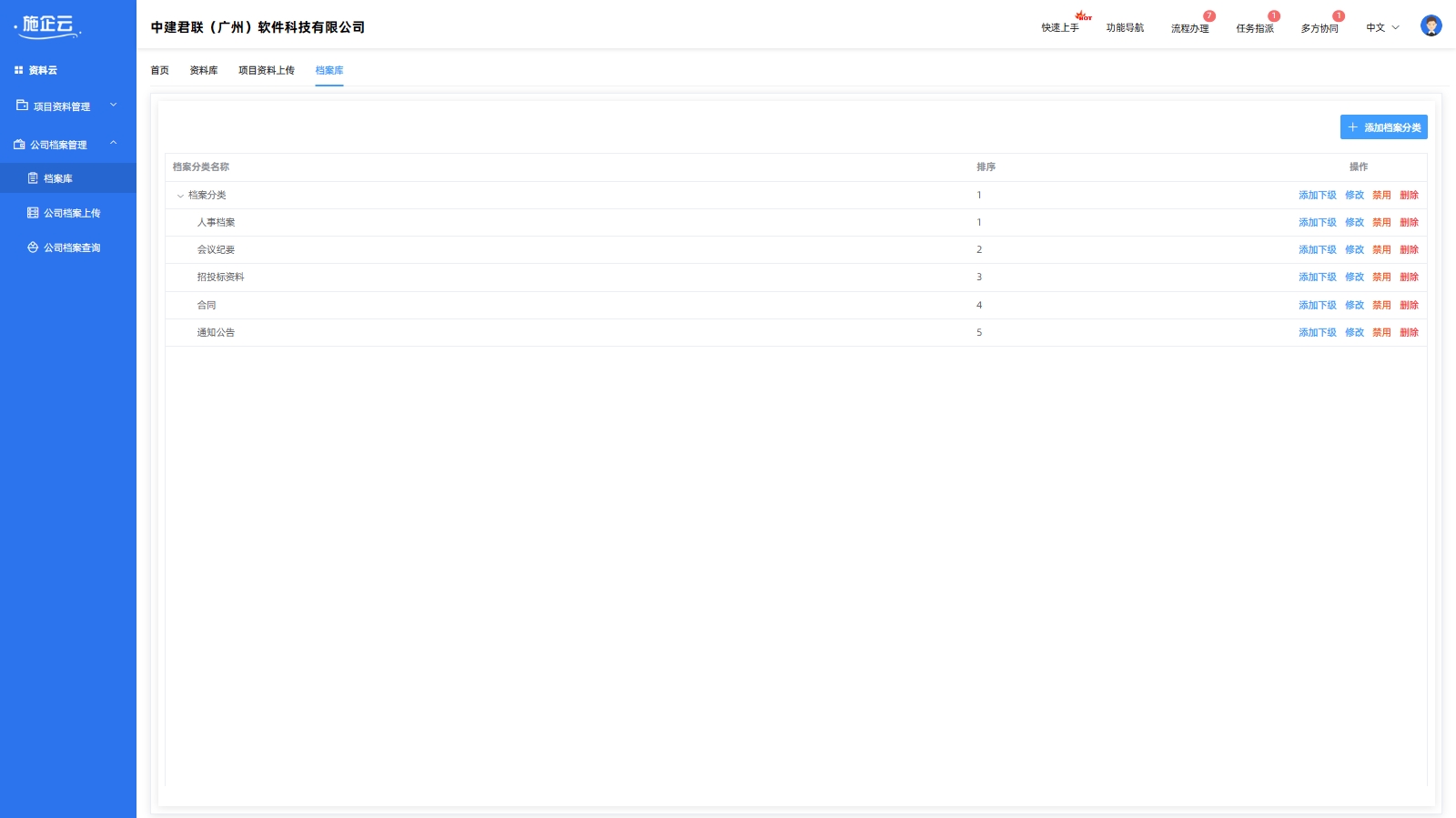The width and height of the screenshot is (1456, 818).
Task: Expand the 项目资料管理 menu chevron
Action: 114,106
